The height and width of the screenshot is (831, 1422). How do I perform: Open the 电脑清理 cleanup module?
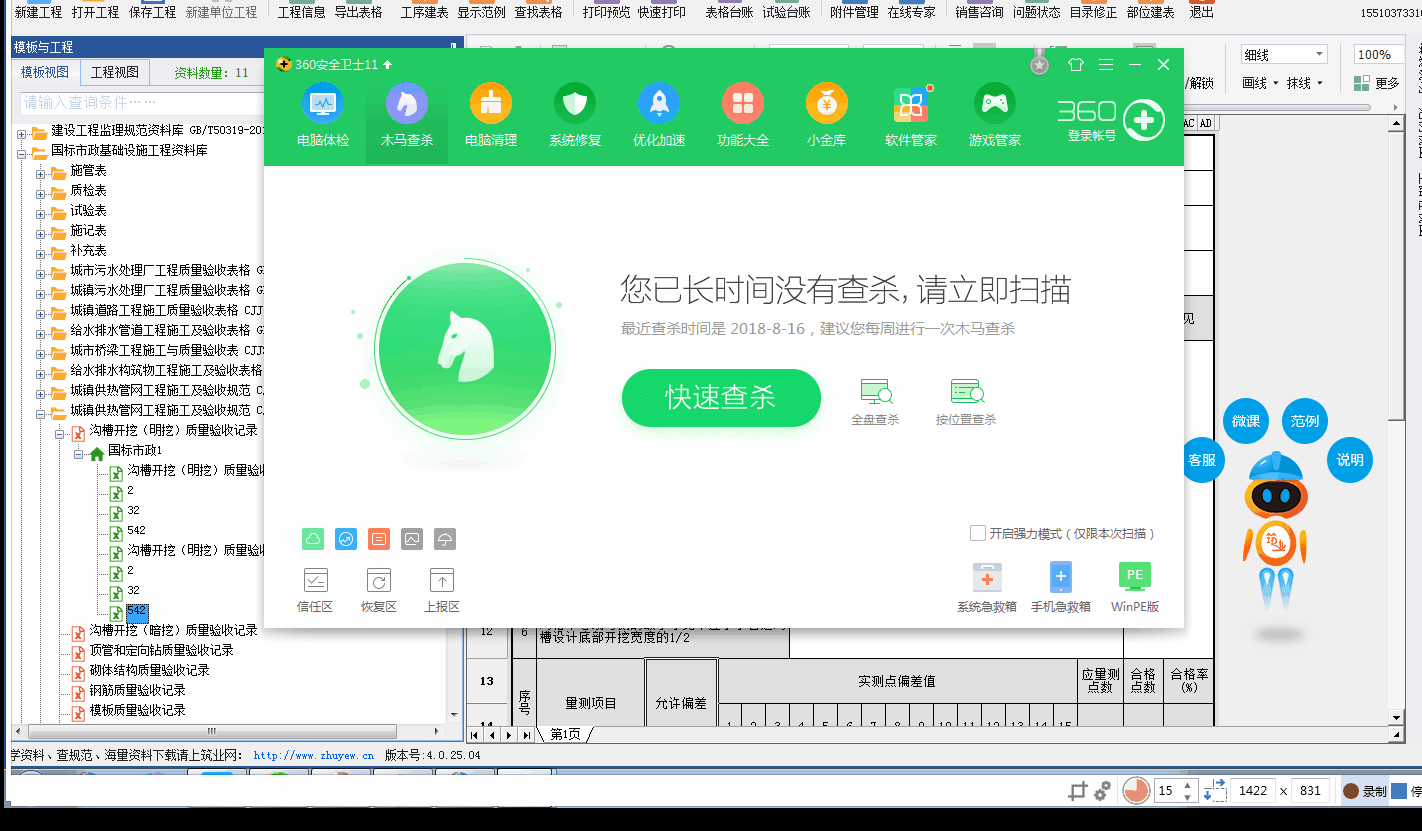[491, 115]
